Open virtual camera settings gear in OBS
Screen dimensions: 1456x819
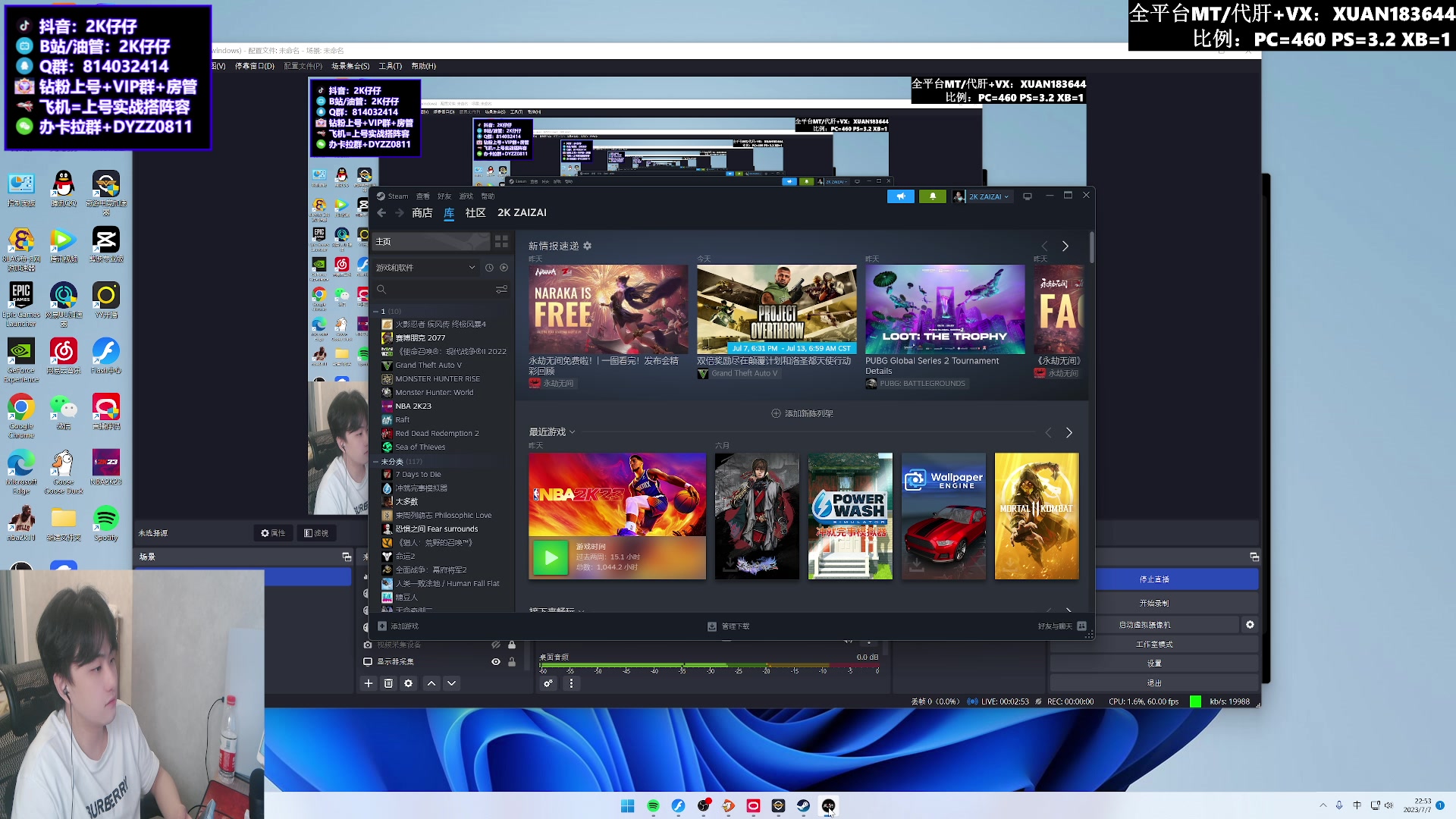(1250, 625)
